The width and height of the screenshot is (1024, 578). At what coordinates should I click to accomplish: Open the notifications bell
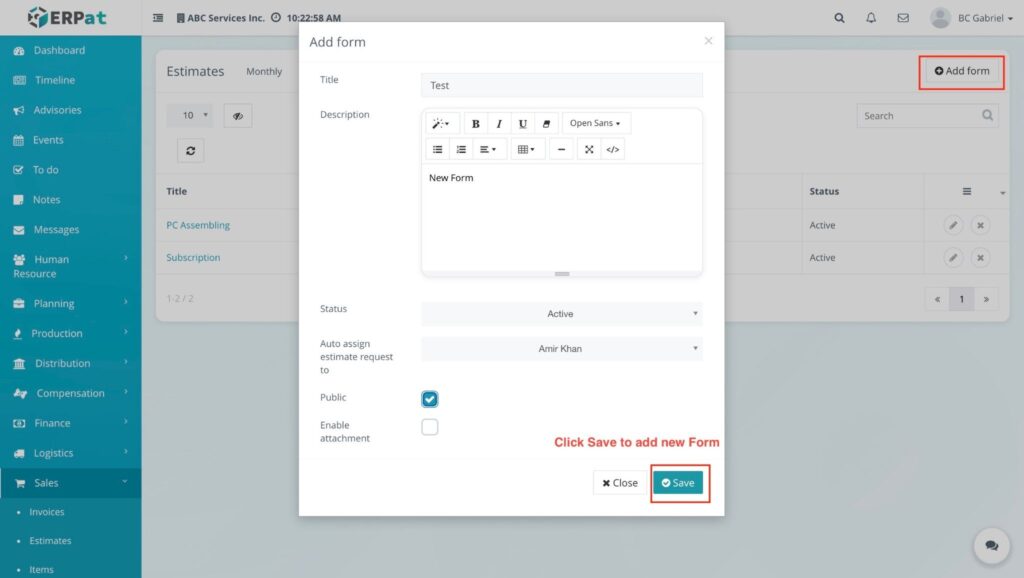[871, 18]
